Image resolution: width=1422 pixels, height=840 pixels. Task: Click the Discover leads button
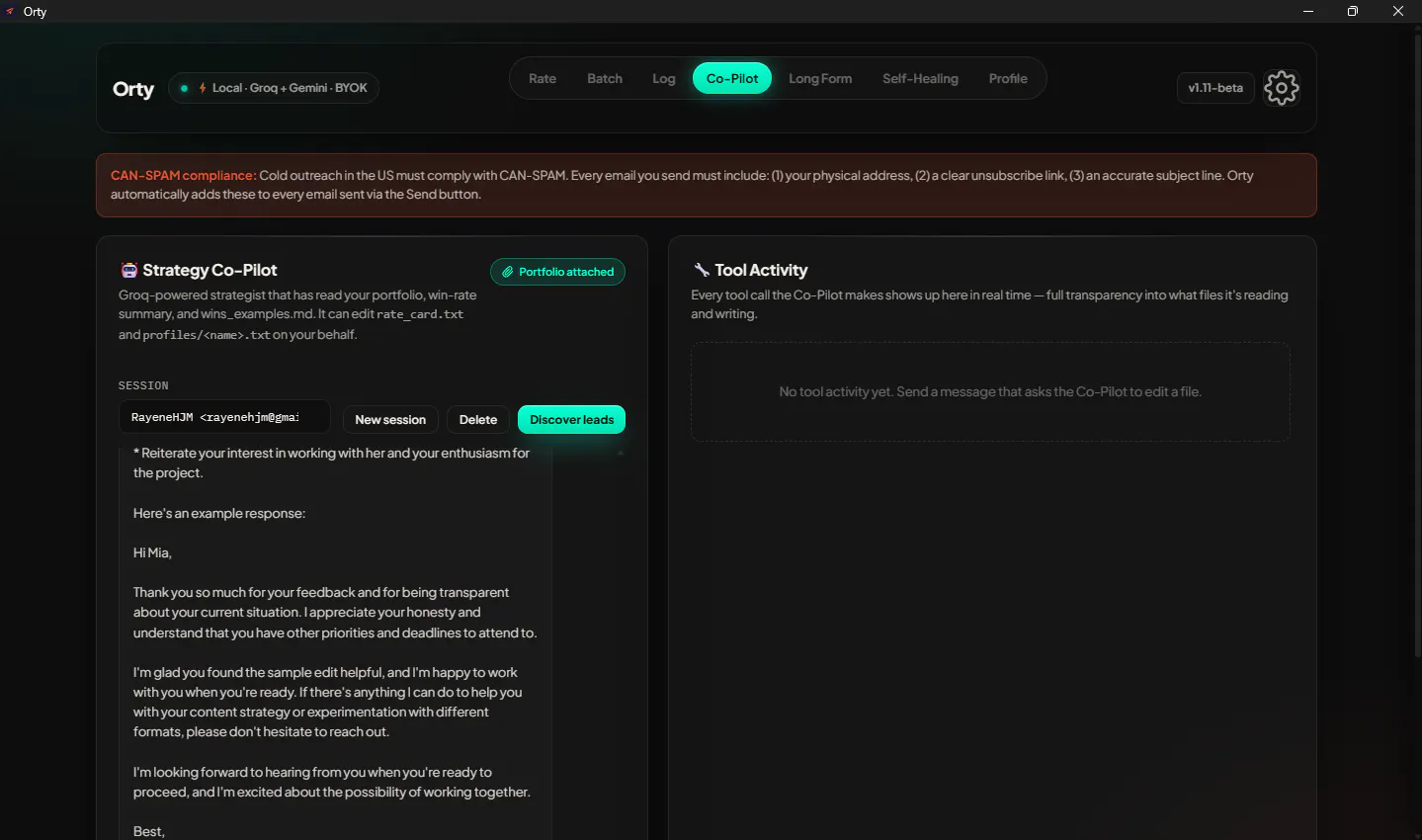[571, 420]
